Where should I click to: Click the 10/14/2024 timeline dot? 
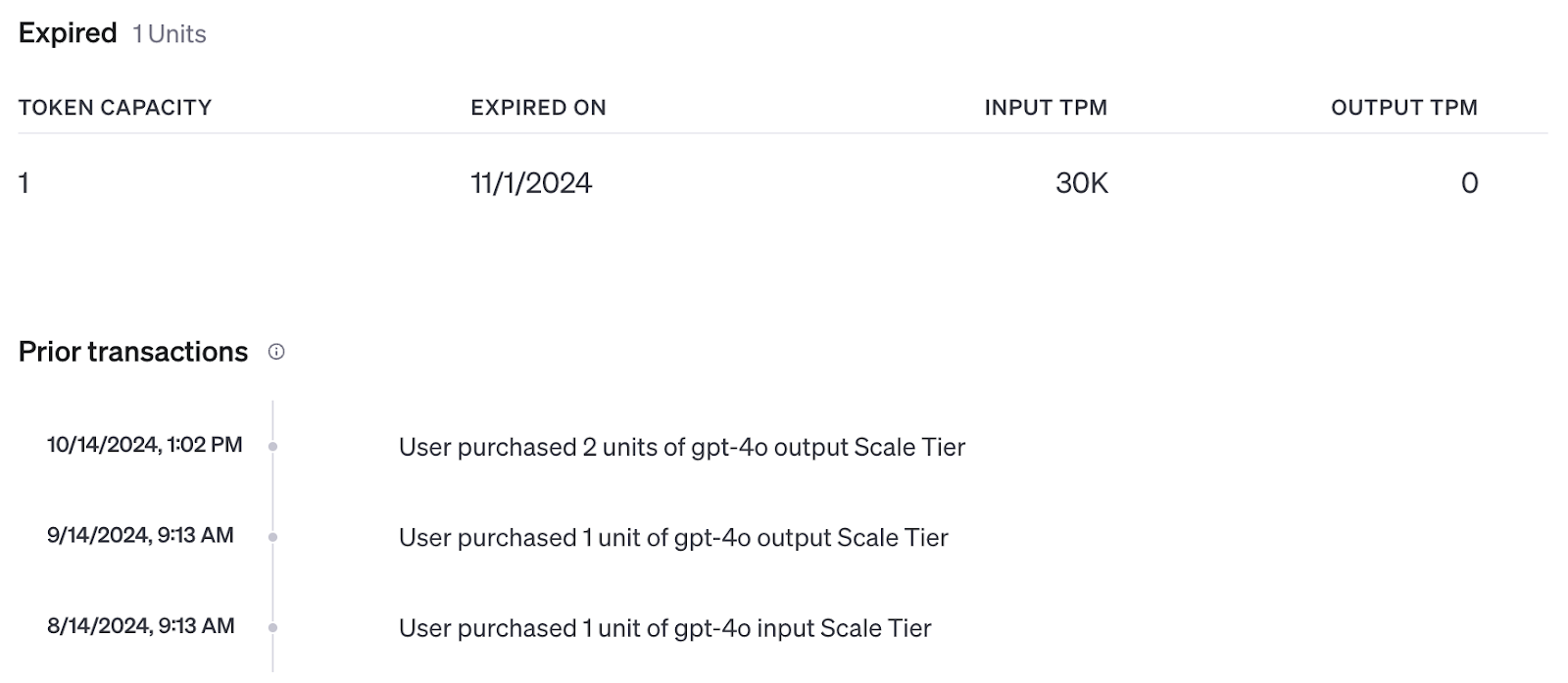click(x=272, y=447)
